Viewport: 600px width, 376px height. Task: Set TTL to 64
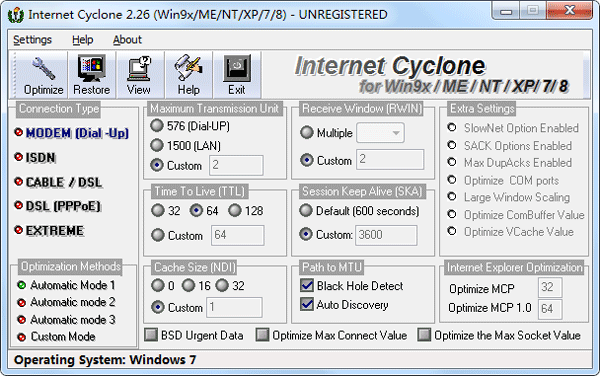pos(196,210)
